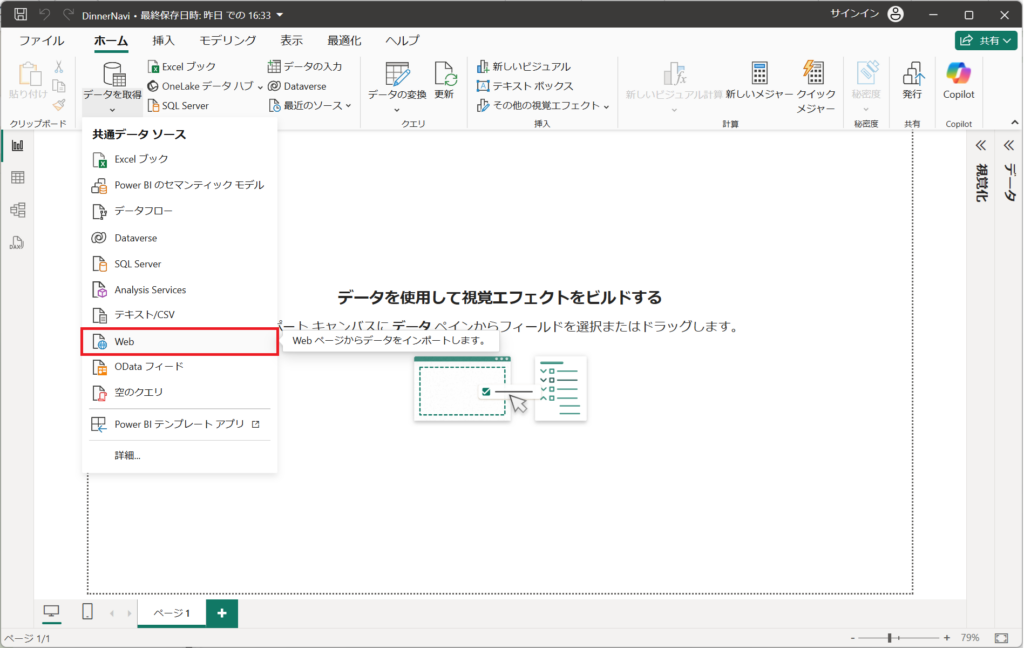The image size is (1024, 648).
Task: Open その他の視覚エフェクト dropdown
Action: point(607,106)
